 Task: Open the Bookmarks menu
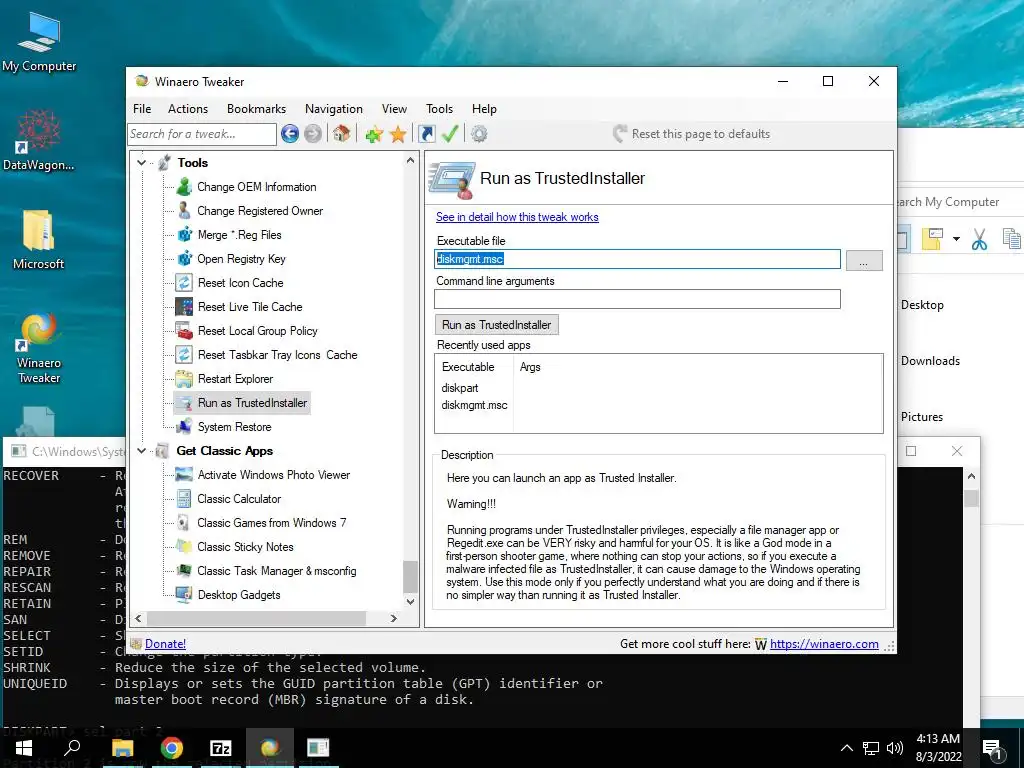coord(256,109)
